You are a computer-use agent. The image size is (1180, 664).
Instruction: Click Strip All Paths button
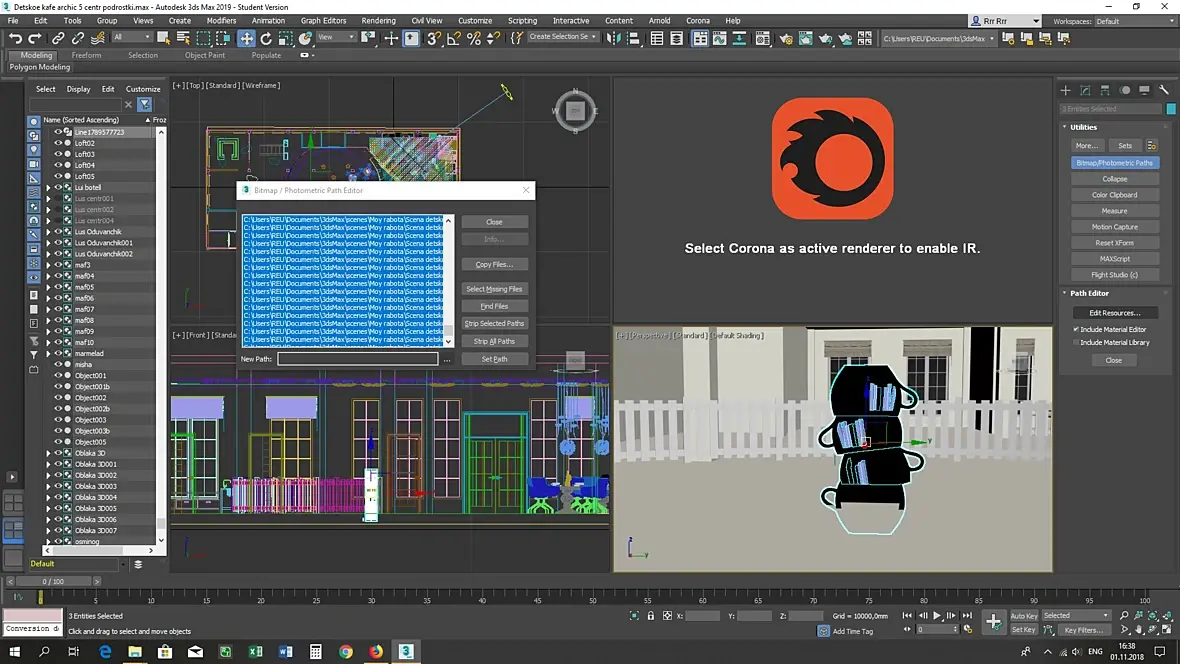(x=494, y=341)
